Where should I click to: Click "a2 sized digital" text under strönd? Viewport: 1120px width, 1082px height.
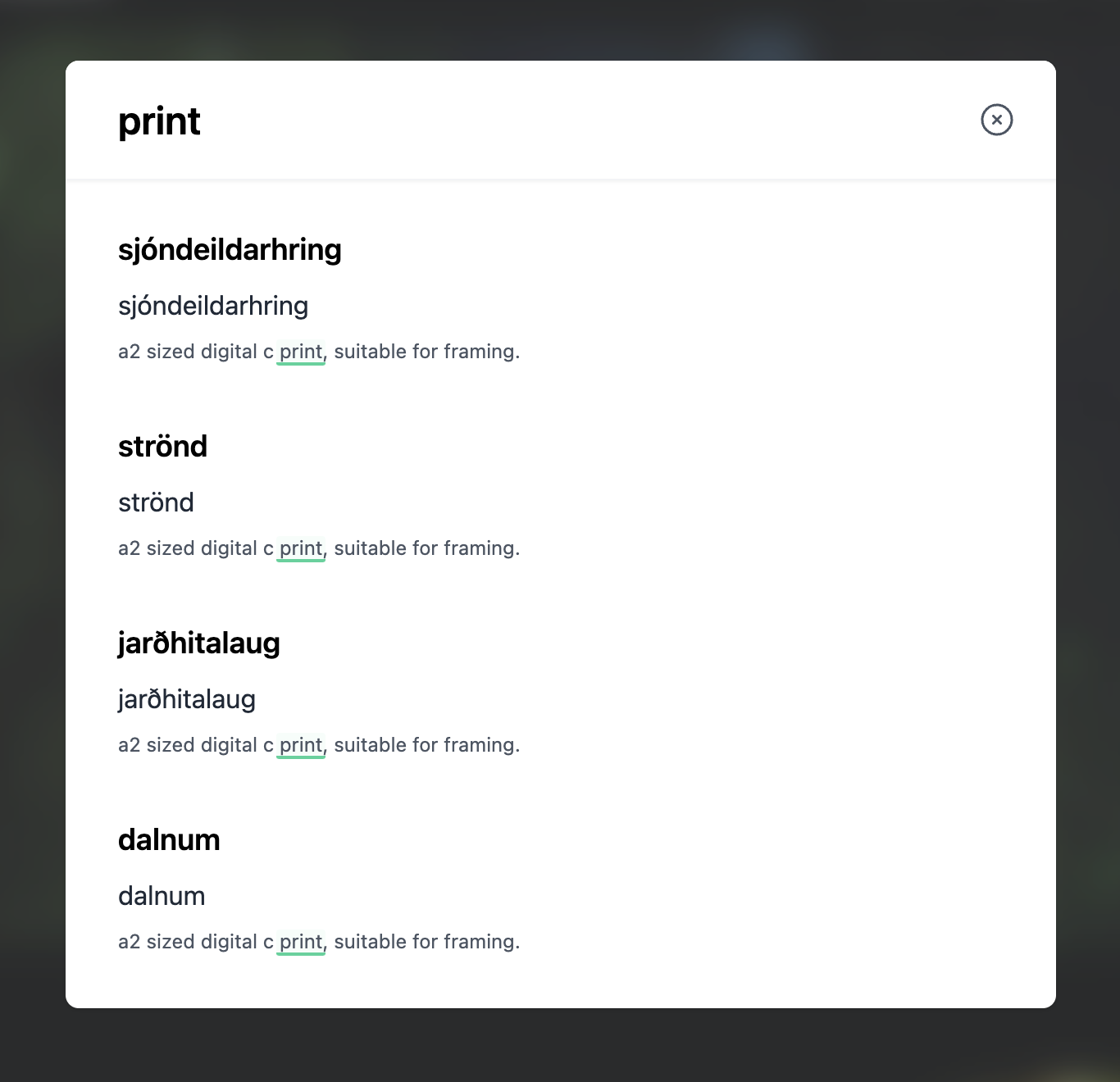point(188,548)
